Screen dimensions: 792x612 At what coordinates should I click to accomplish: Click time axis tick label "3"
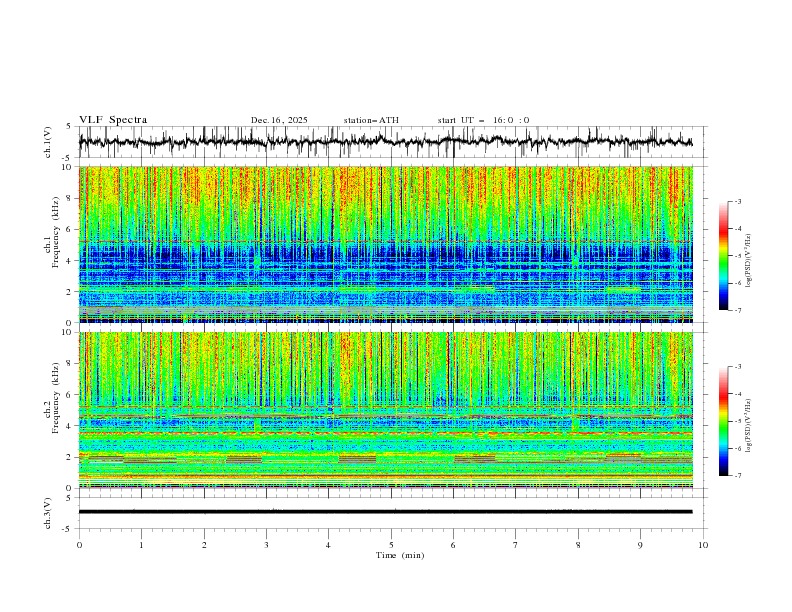[x=267, y=545]
